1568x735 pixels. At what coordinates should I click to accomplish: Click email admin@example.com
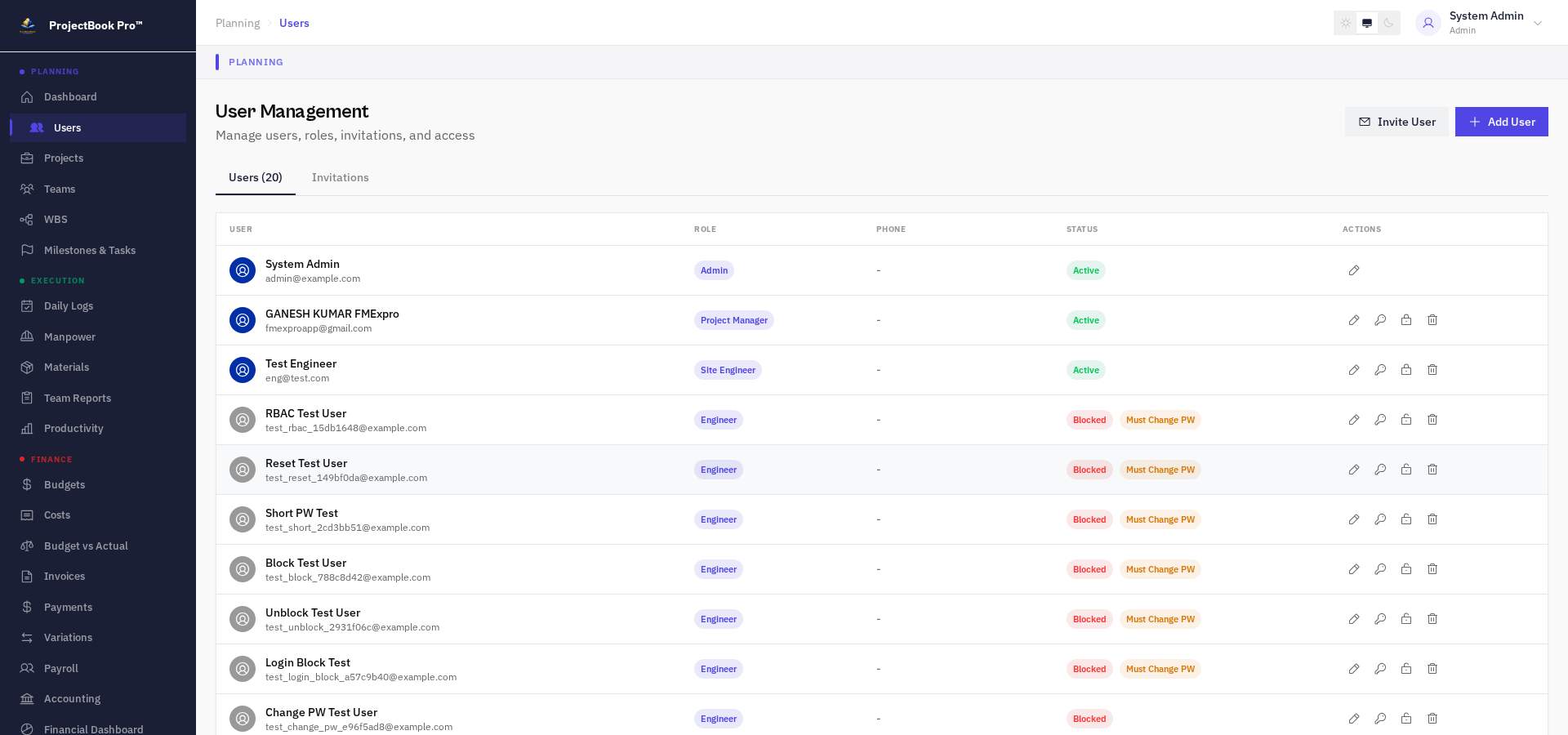tap(313, 278)
